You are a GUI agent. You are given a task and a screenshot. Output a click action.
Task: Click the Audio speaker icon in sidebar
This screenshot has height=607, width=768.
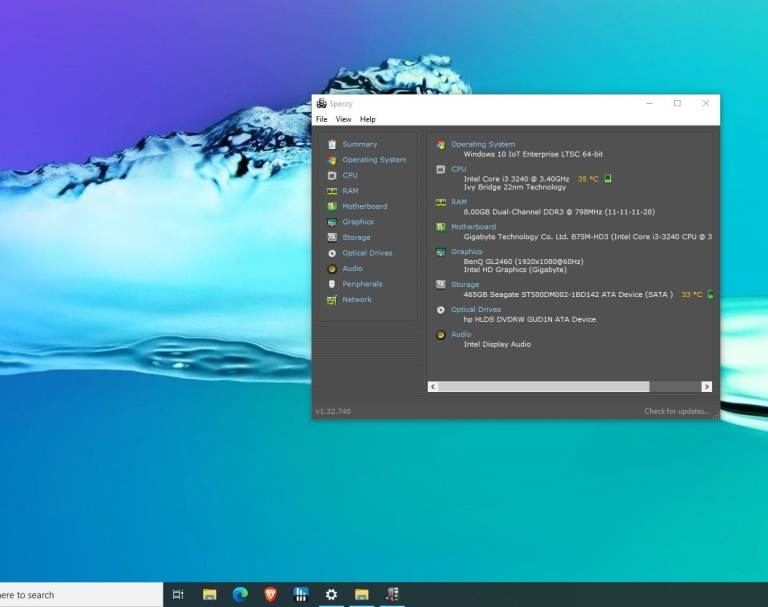click(332, 269)
